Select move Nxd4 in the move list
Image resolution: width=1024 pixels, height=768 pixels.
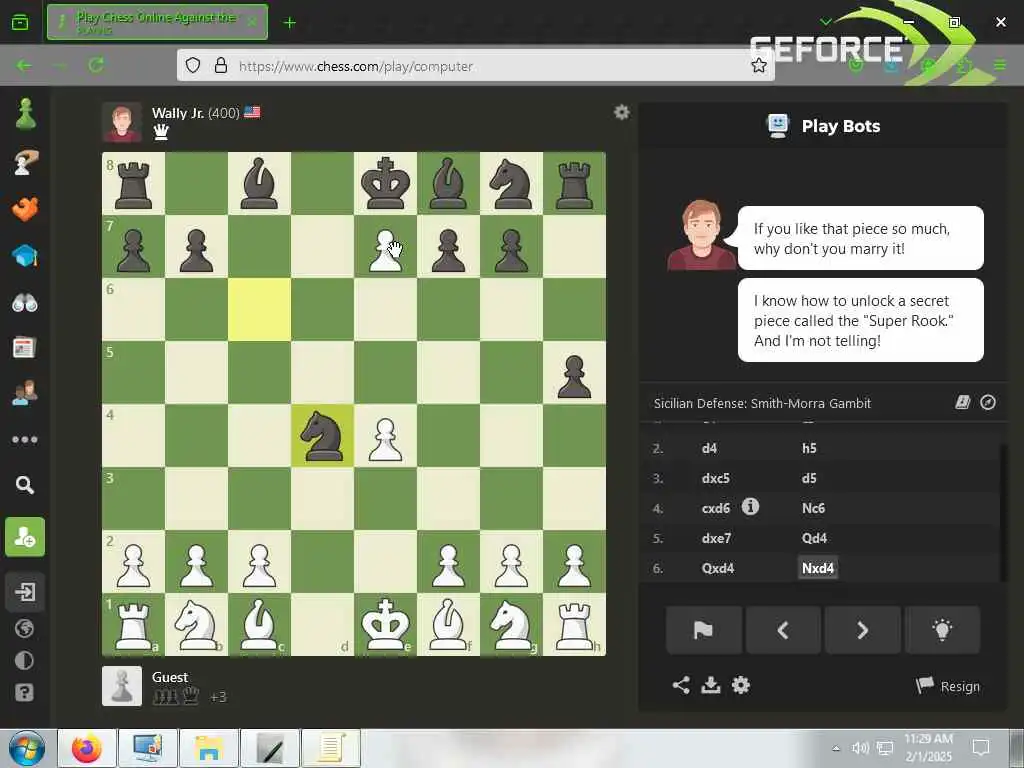[x=818, y=568]
